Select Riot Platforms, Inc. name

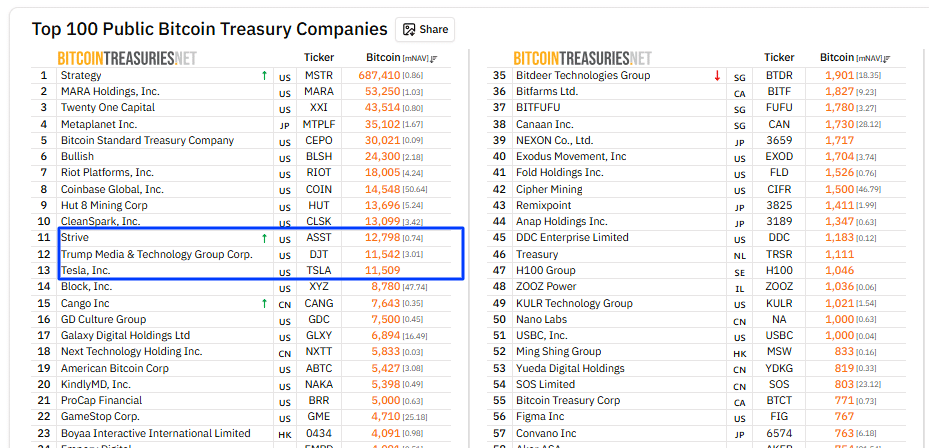click(107, 172)
